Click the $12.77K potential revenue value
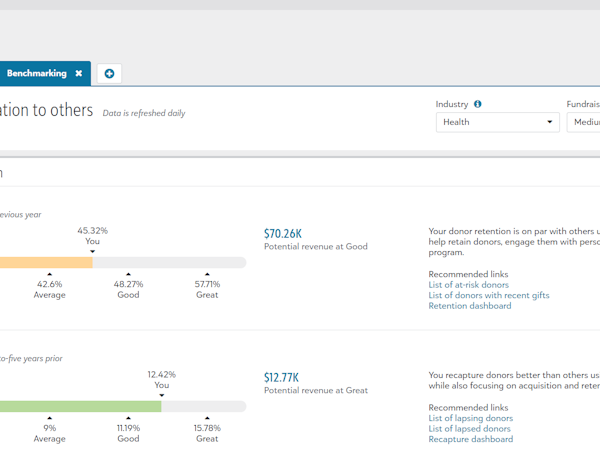Viewport: 600px width, 450px height. pos(281,378)
